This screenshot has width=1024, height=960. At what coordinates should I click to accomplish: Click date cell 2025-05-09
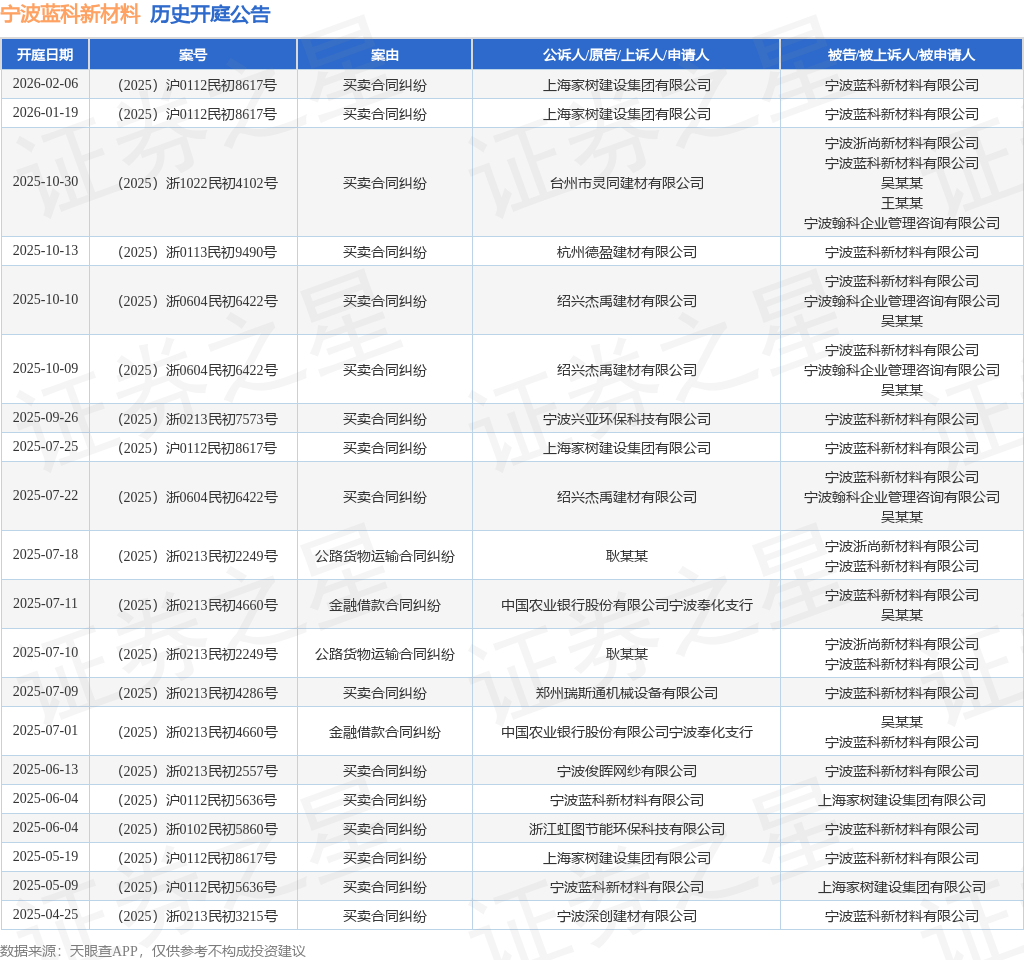[45, 886]
